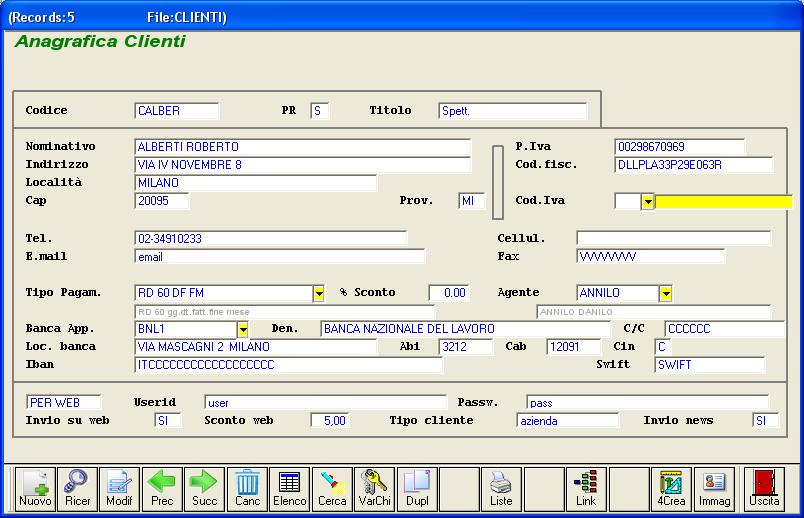Viewport: 804px width, 518px height.
Task: Expand the Banca App. dropdown arrow
Action: click(x=243, y=329)
